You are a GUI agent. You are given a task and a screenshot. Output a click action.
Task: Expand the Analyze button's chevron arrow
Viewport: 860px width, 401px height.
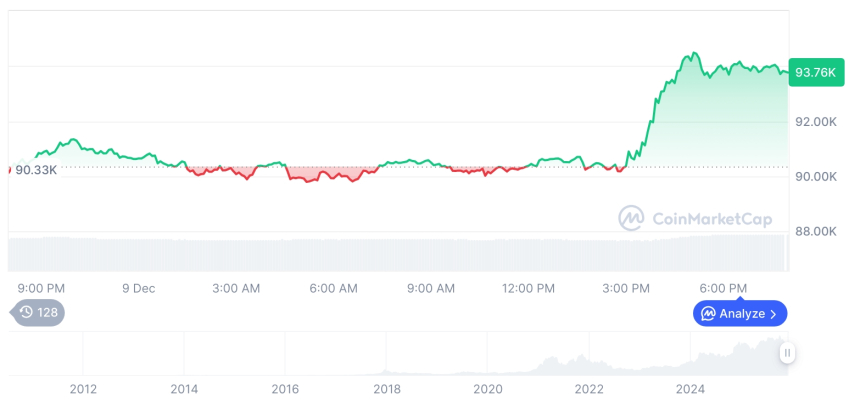(773, 314)
